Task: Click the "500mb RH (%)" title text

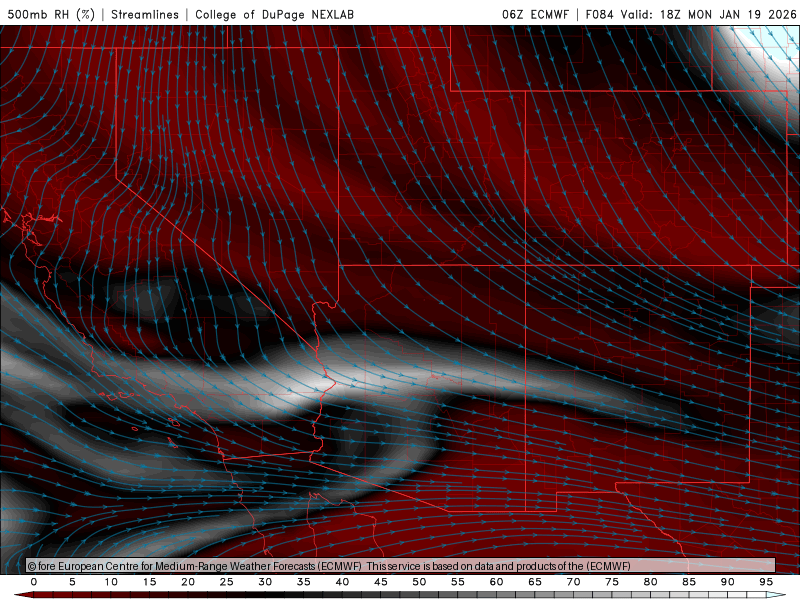Action: pos(51,14)
